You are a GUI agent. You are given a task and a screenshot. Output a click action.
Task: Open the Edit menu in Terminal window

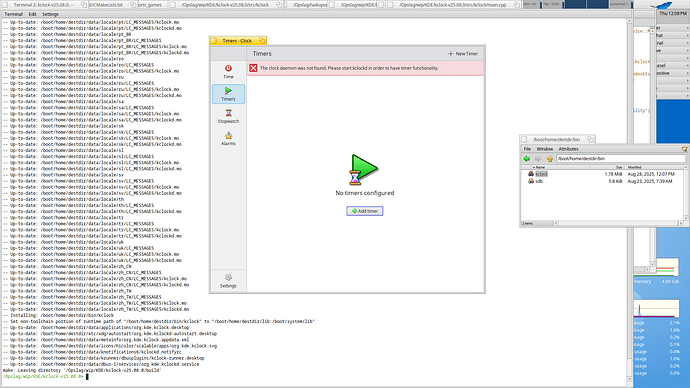(33, 14)
